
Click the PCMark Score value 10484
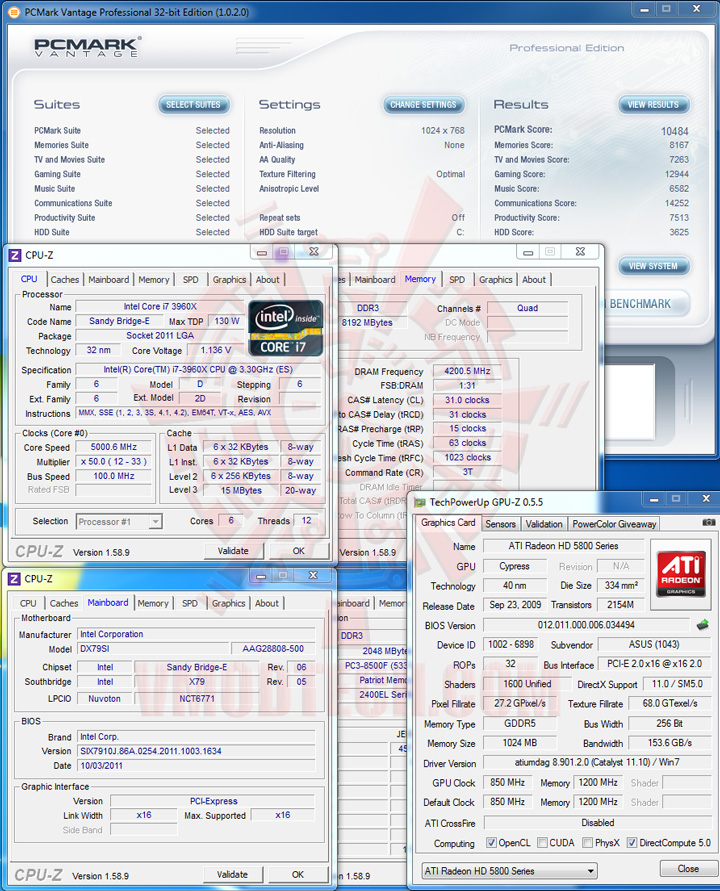(675, 131)
